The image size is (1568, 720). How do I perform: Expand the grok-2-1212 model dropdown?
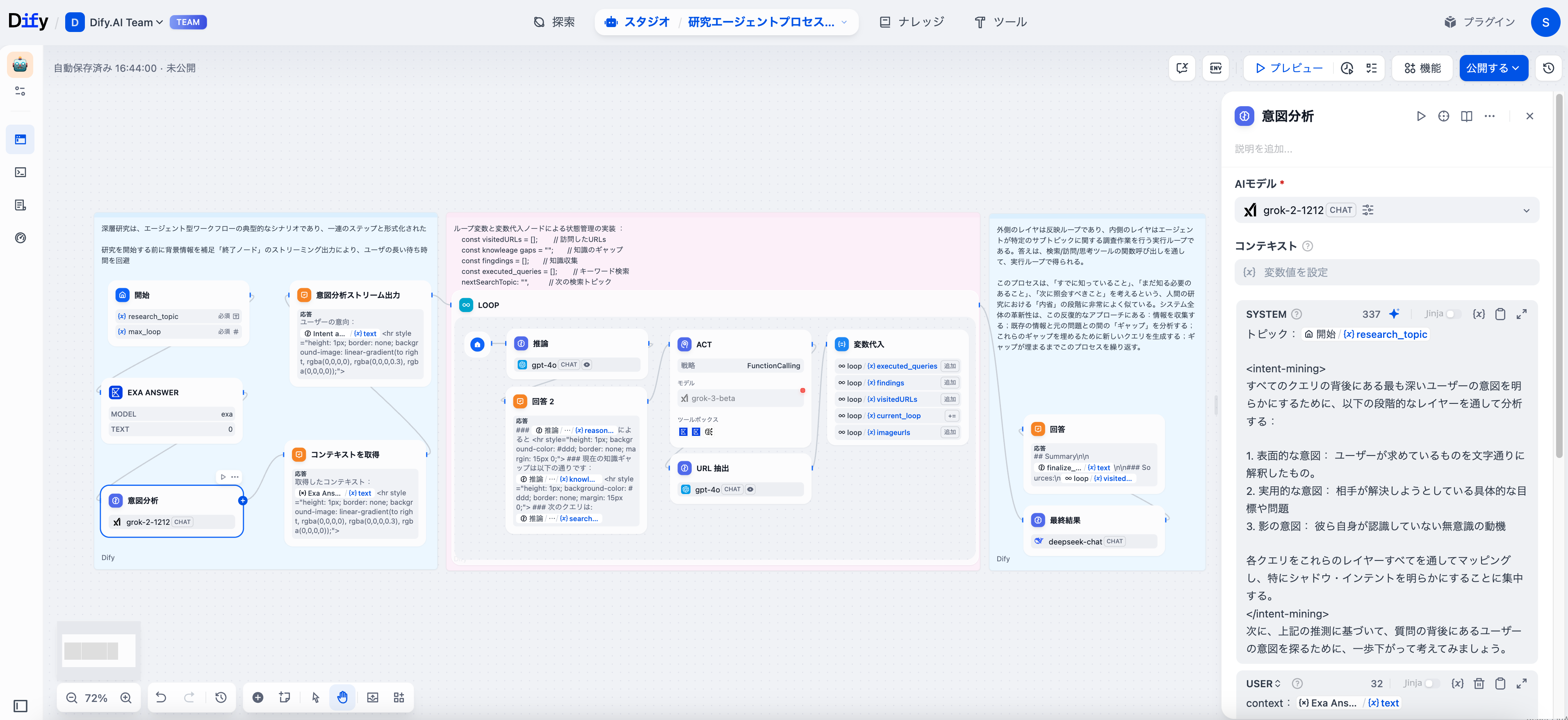[x=1526, y=211]
